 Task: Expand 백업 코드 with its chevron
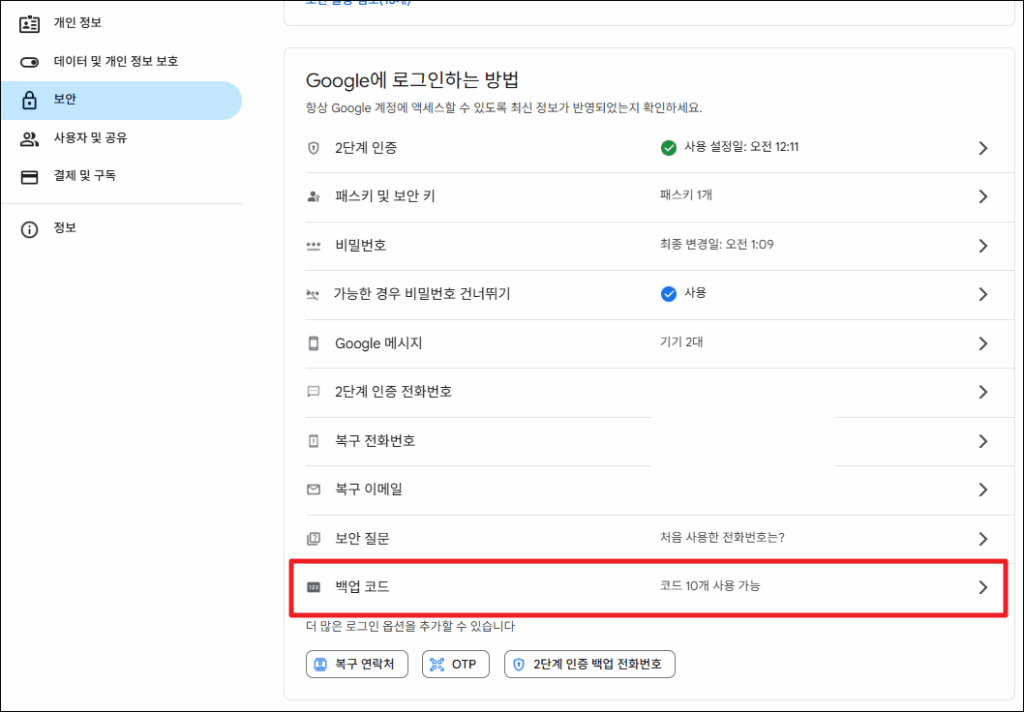(982, 587)
